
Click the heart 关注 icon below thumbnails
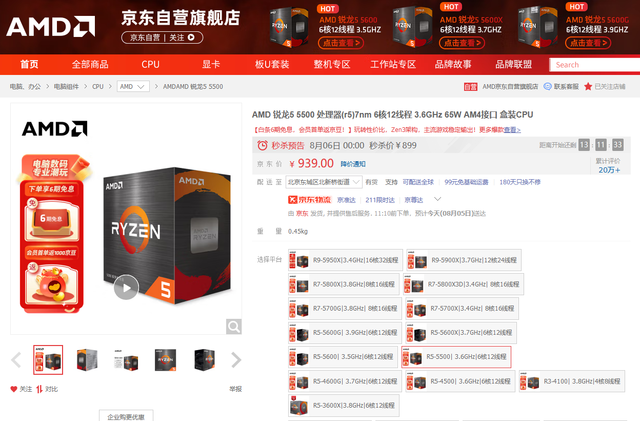14,389
